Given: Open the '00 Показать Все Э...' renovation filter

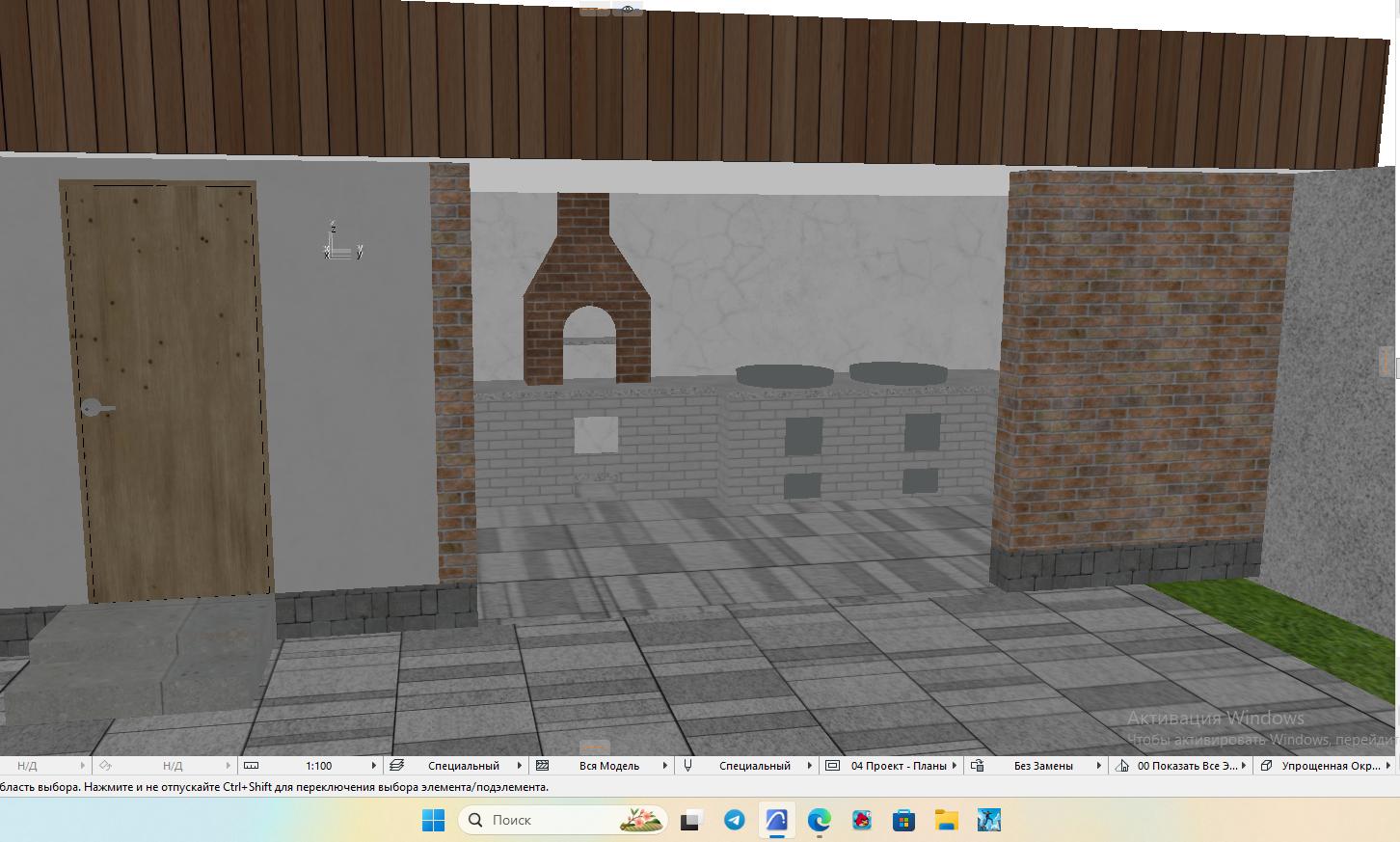Looking at the screenshot, I should point(1244,766).
